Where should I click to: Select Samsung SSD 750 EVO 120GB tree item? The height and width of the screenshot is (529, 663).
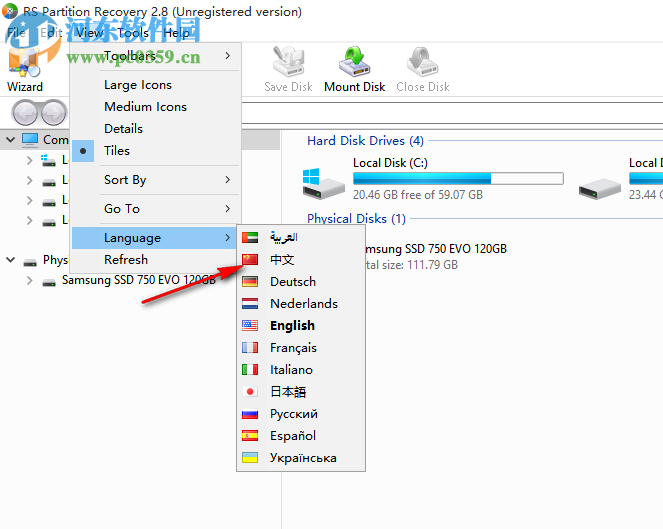(x=138, y=280)
